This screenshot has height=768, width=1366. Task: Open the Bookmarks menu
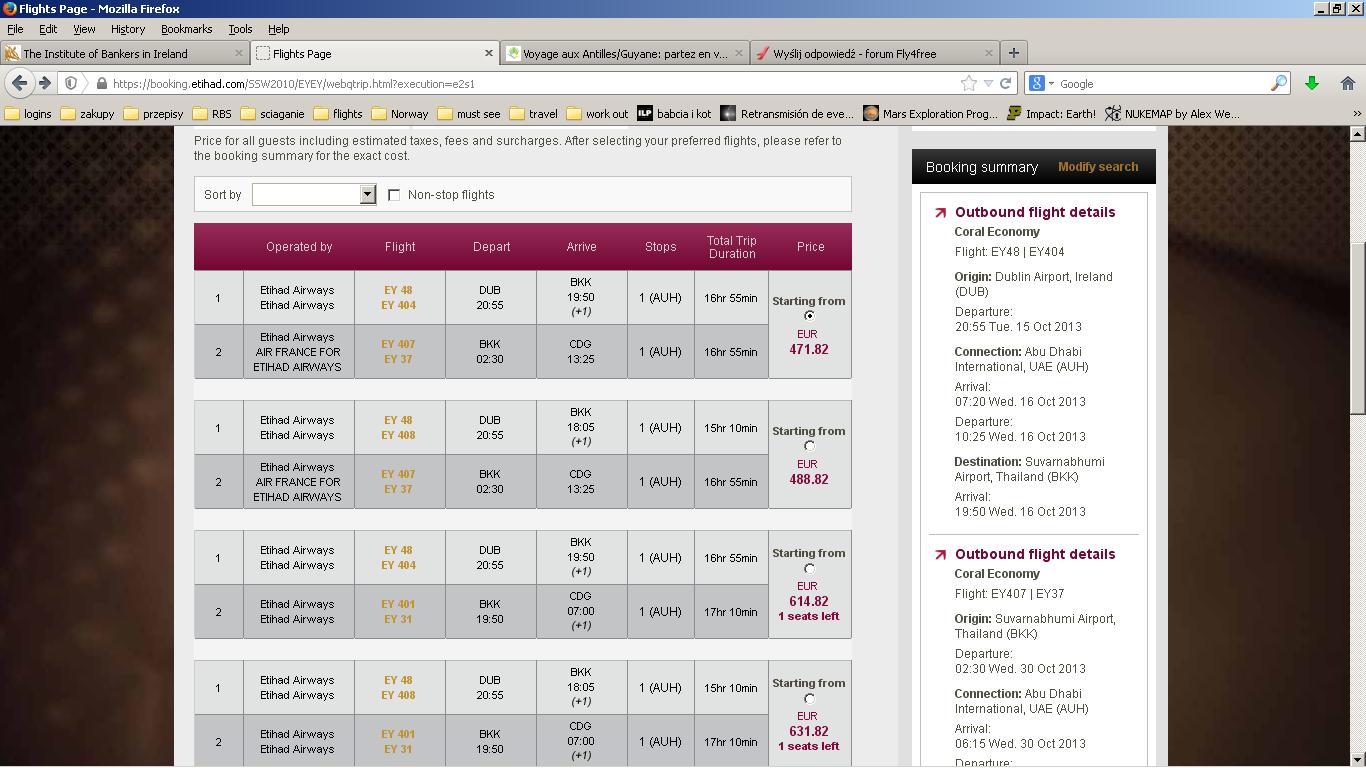pos(186,29)
